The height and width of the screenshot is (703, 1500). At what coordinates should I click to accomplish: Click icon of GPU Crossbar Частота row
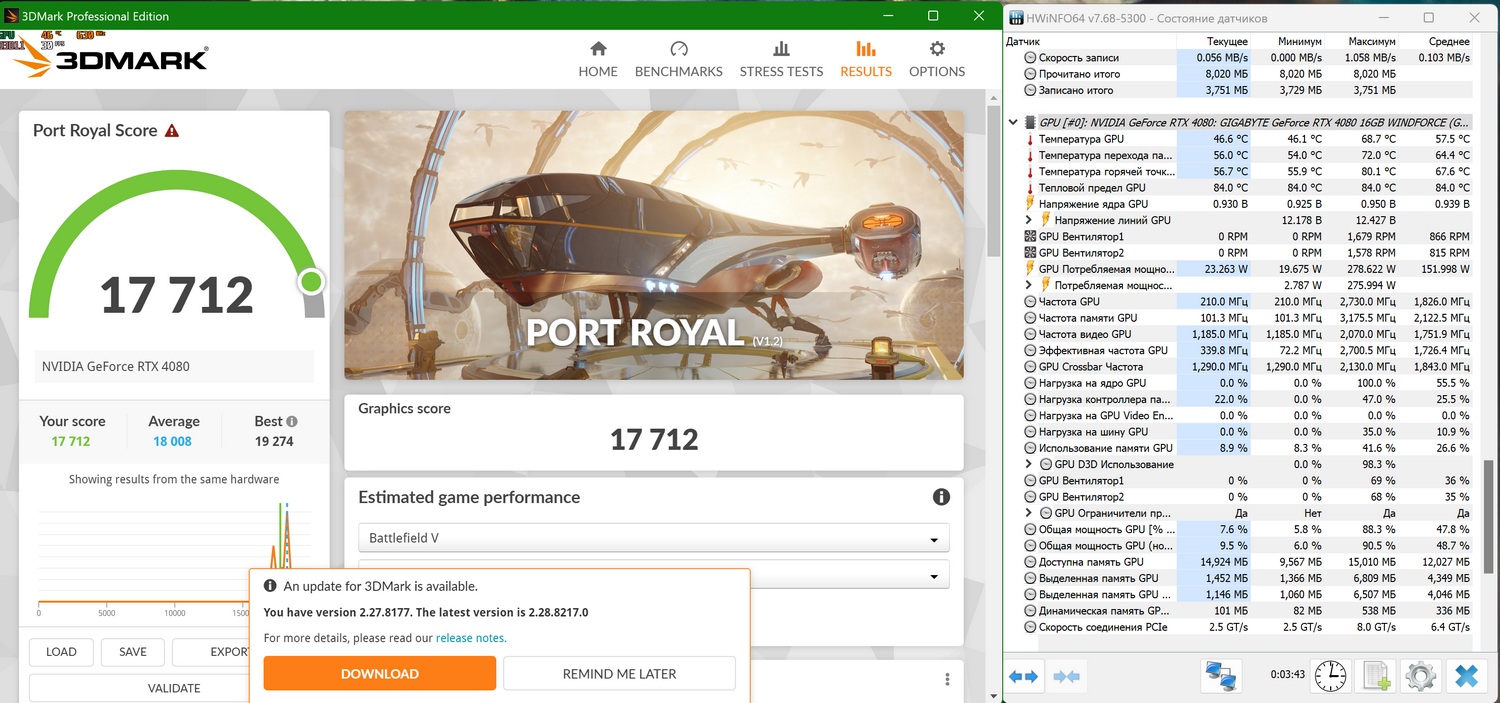click(x=1030, y=367)
